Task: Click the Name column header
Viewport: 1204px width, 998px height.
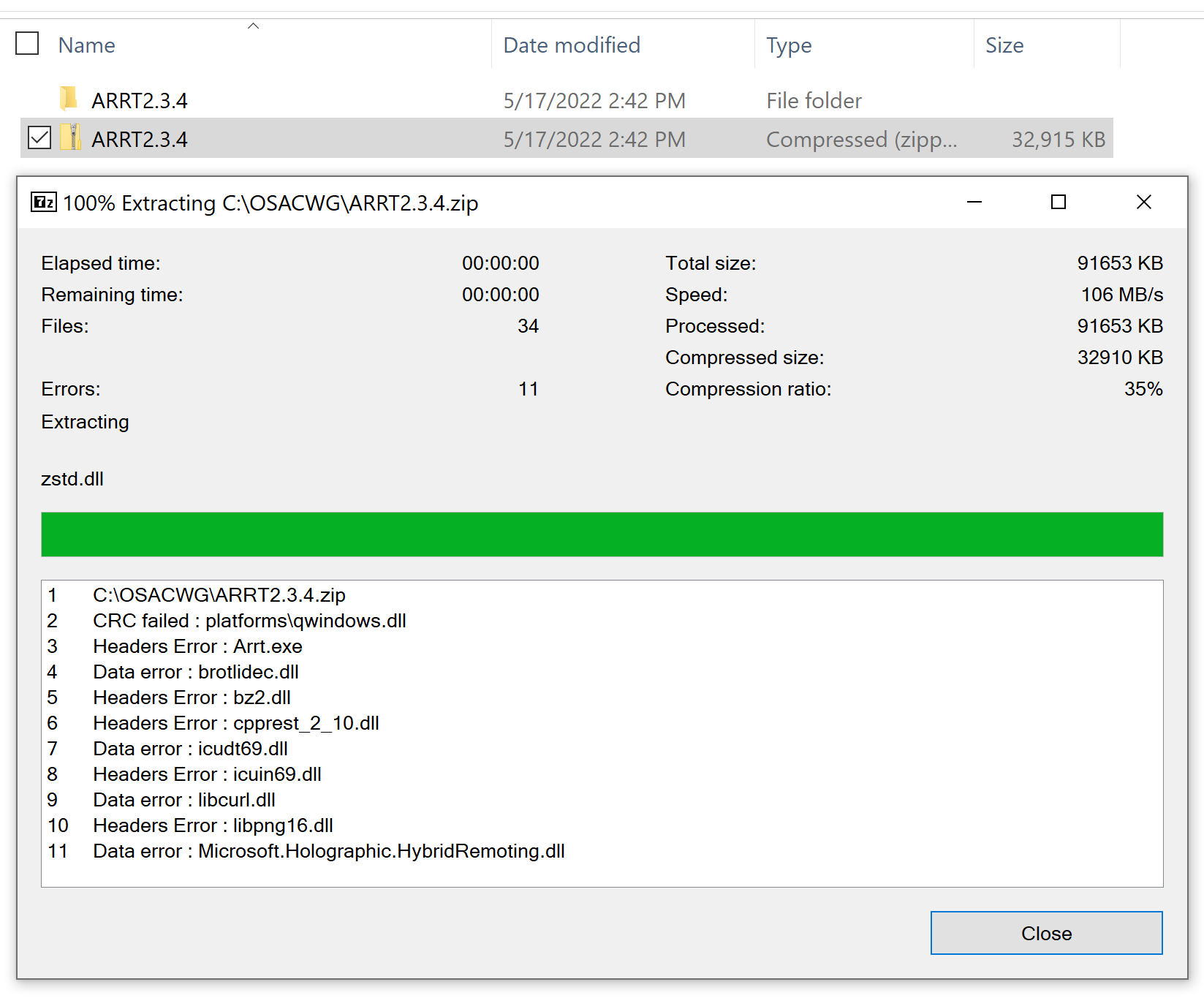Action: point(86,45)
